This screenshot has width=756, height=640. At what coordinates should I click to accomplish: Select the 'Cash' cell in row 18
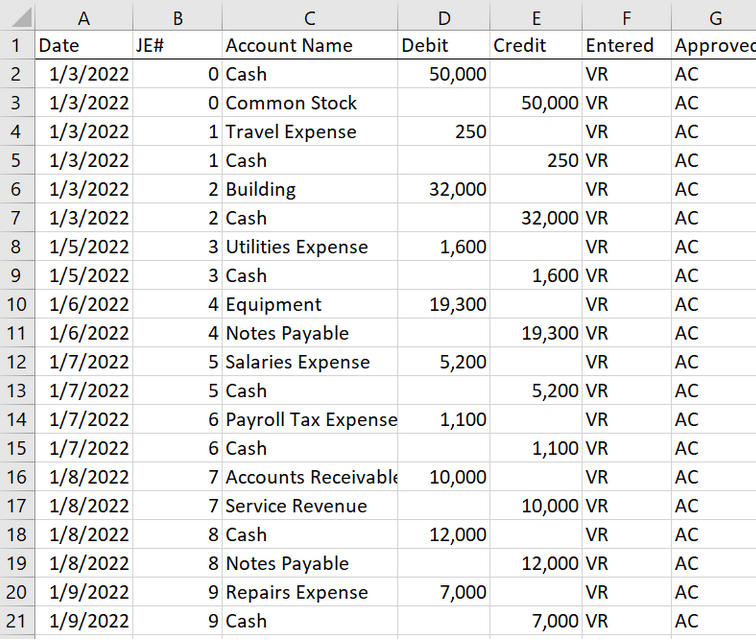pyautogui.click(x=310, y=534)
